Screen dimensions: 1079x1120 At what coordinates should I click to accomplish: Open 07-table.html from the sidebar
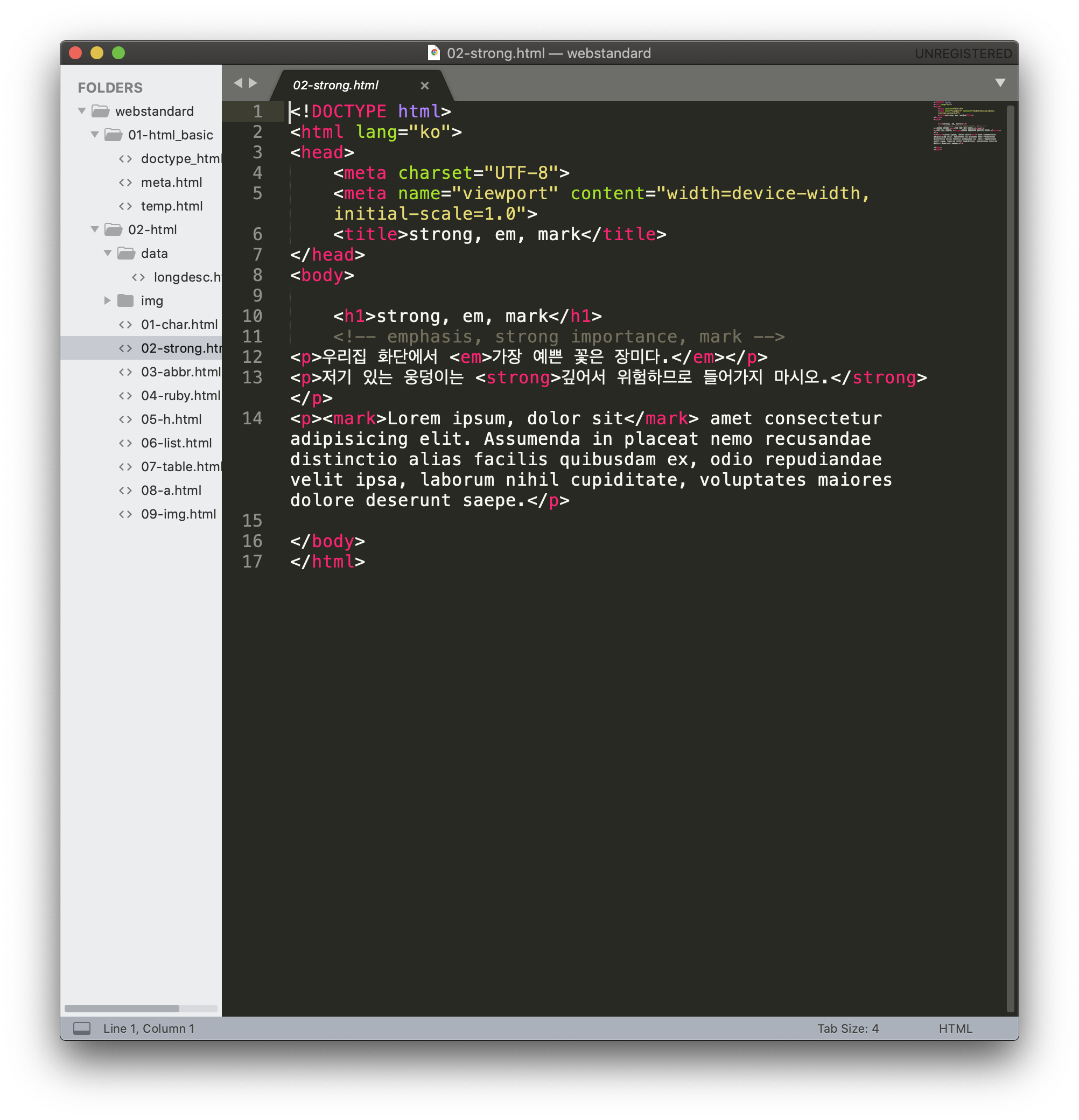[x=180, y=466]
